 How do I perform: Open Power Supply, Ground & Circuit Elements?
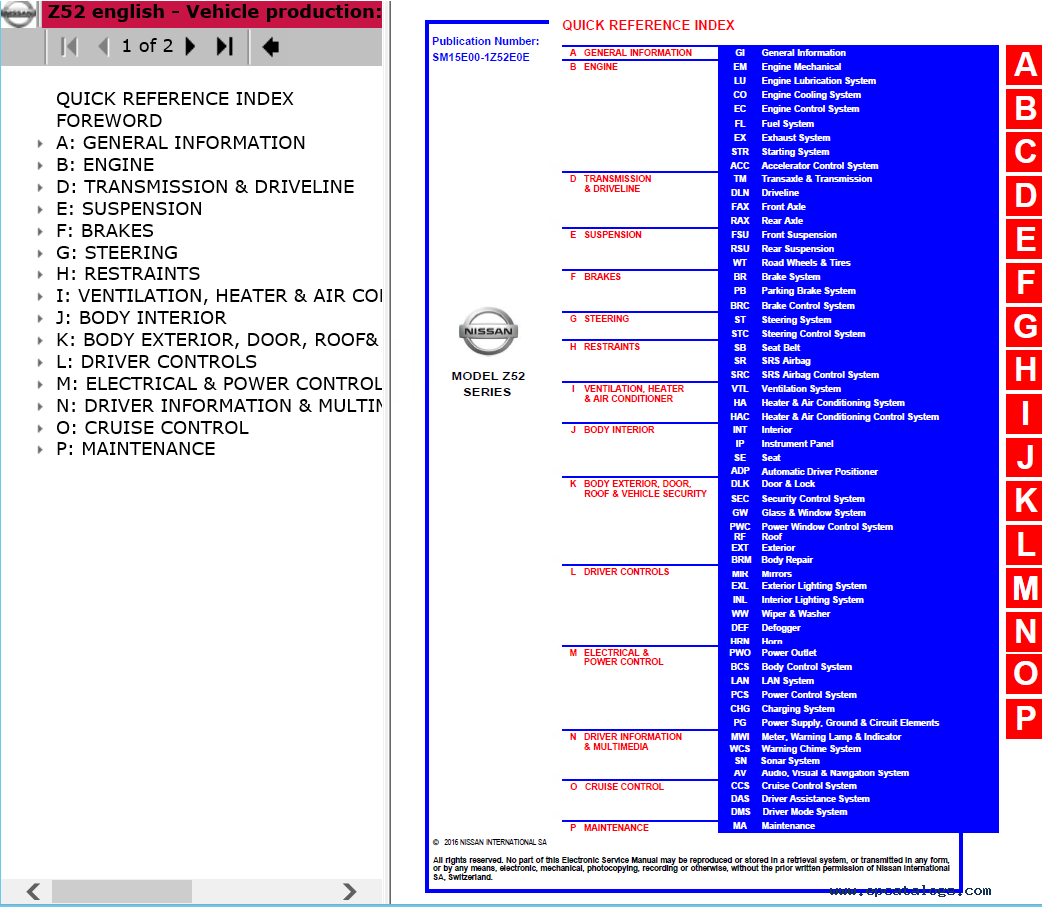click(x=850, y=723)
